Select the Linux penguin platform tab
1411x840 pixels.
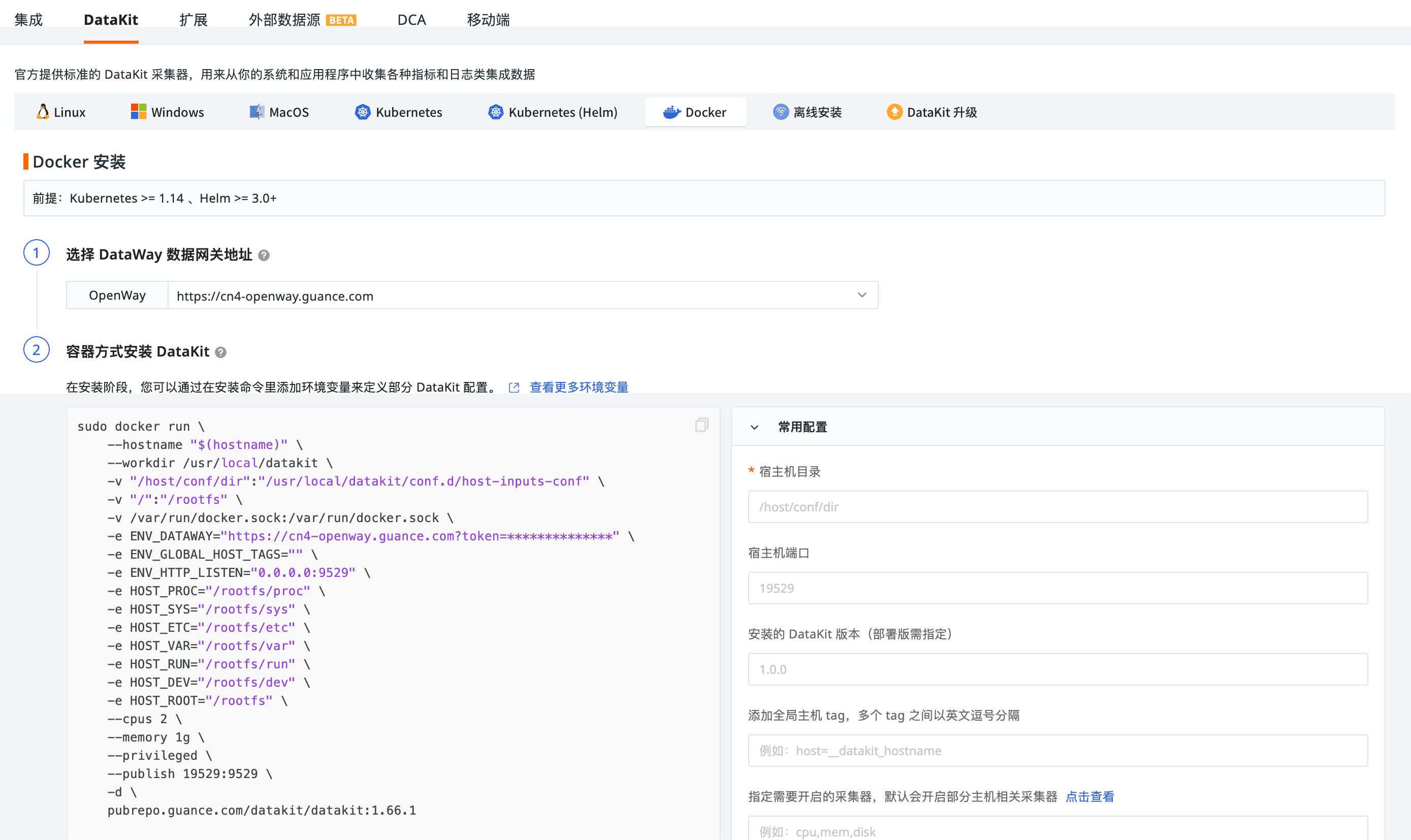click(x=60, y=112)
